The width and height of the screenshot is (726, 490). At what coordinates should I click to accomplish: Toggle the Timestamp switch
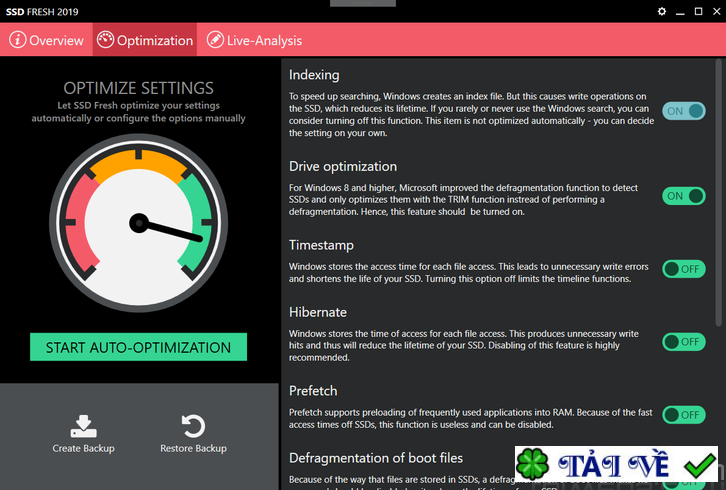[x=683, y=269]
